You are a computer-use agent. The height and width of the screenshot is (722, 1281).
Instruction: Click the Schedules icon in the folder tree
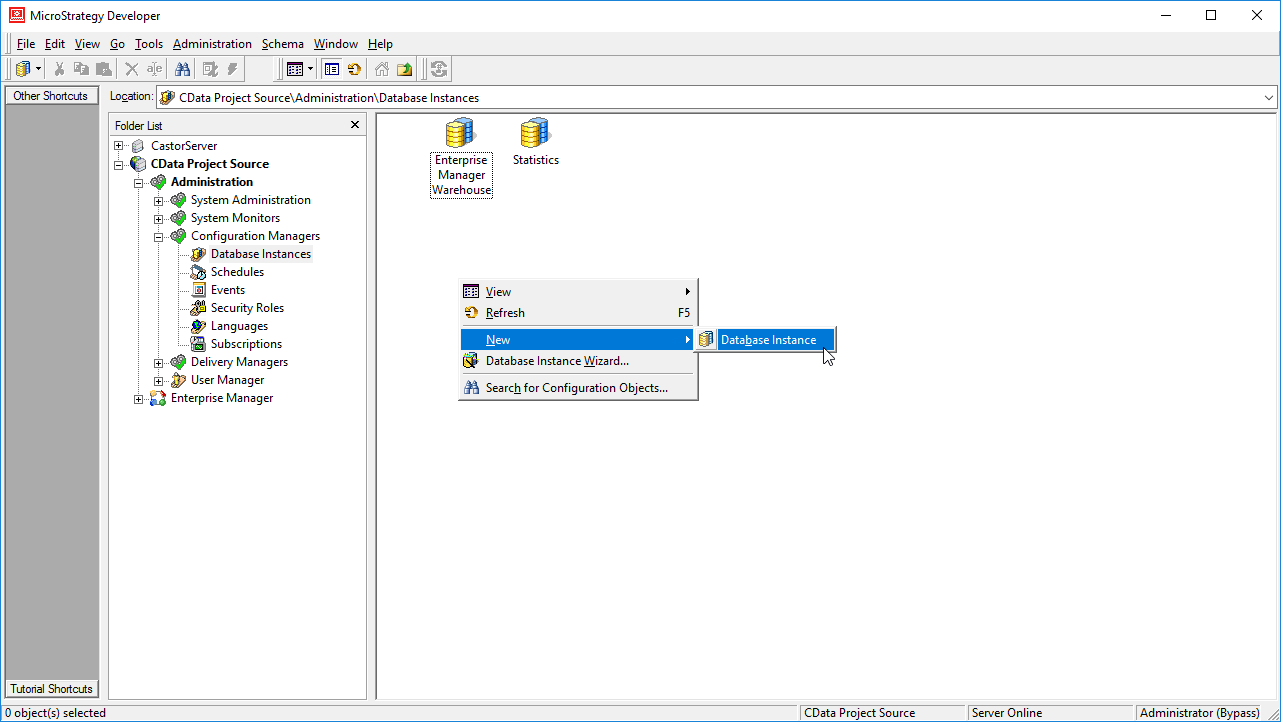[x=198, y=272]
